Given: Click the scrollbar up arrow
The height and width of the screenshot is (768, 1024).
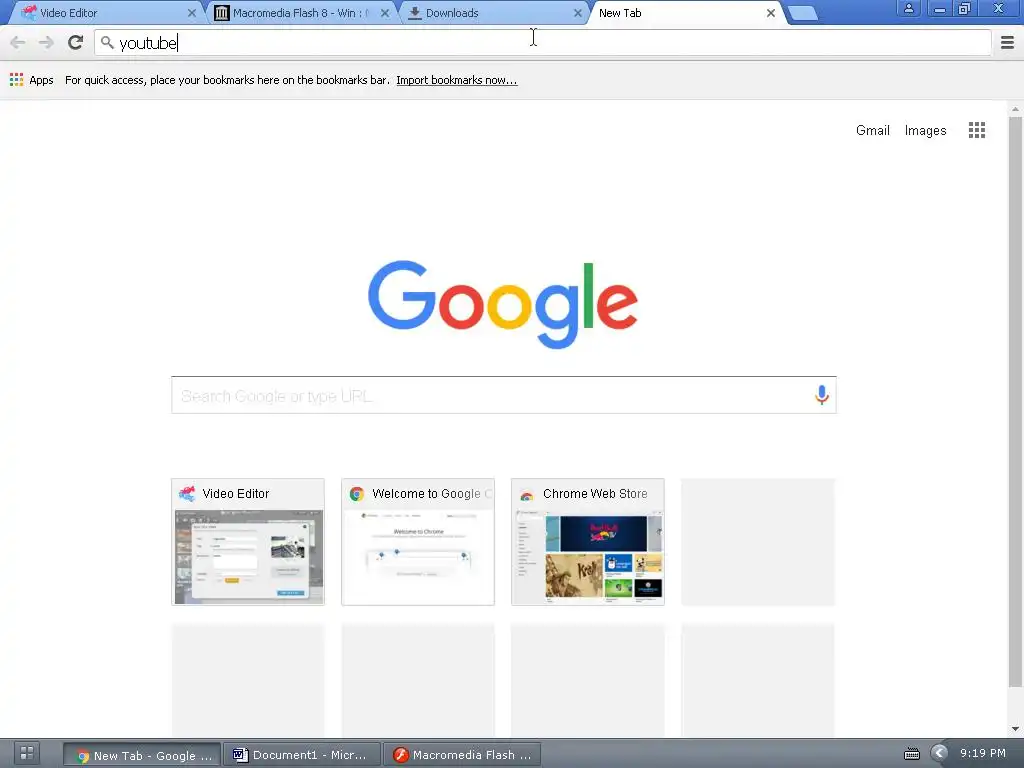Looking at the screenshot, I should click(x=1015, y=109).
